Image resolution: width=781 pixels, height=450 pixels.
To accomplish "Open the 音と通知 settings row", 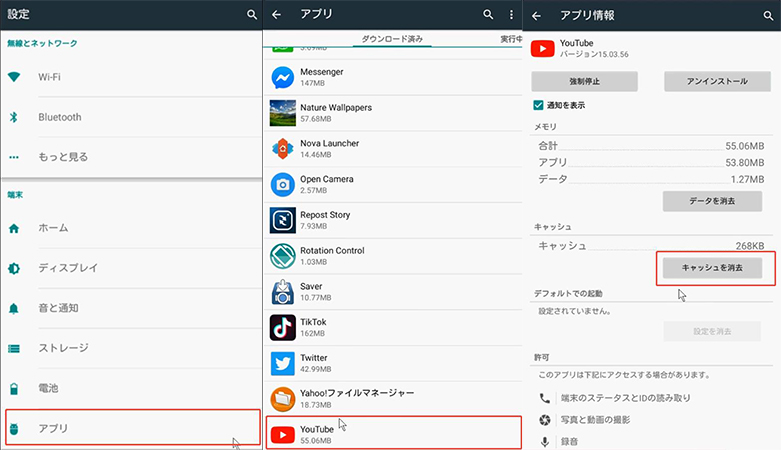I will 131,308.
